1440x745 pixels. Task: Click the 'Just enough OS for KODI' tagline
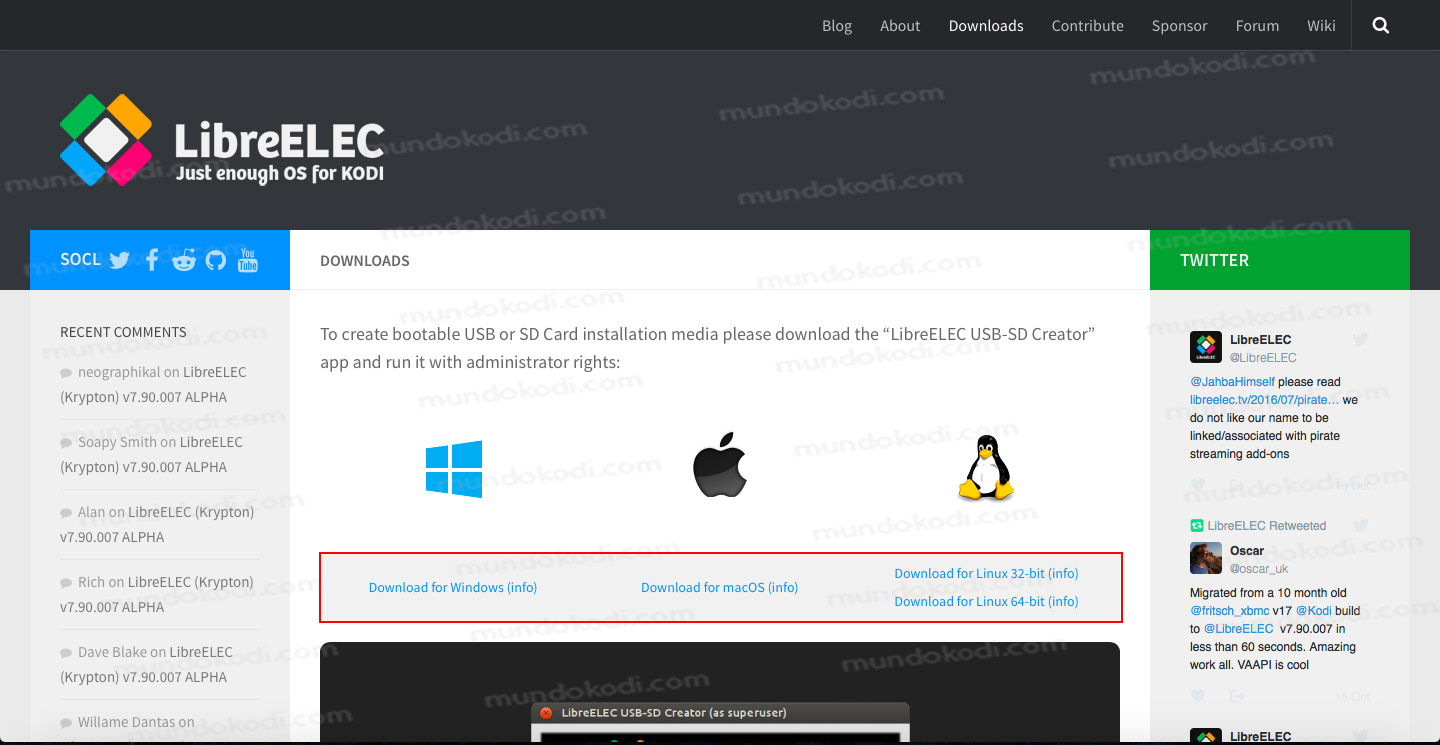tap(280, 173)
